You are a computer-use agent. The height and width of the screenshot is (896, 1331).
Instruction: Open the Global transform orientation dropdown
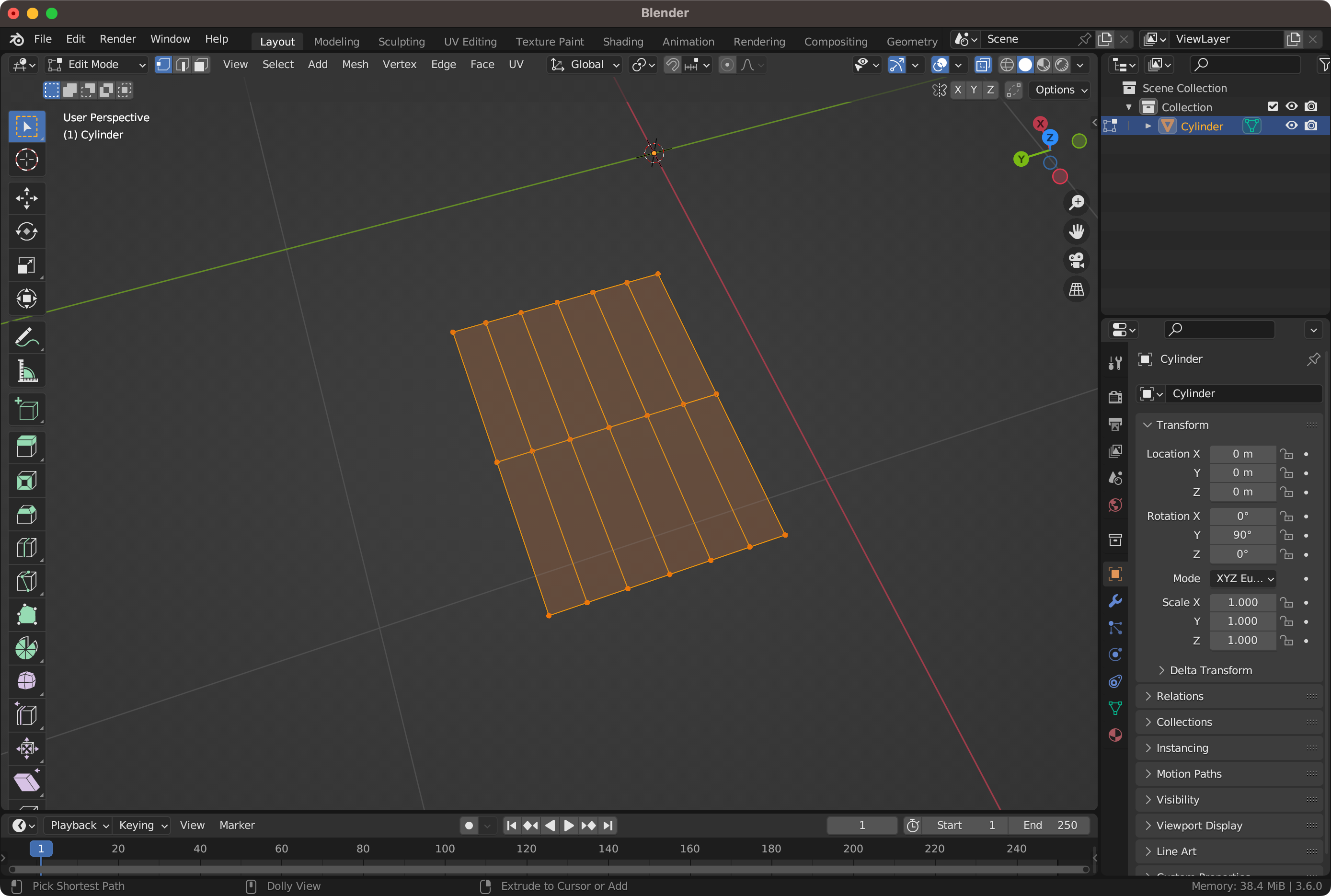(585, 65)
